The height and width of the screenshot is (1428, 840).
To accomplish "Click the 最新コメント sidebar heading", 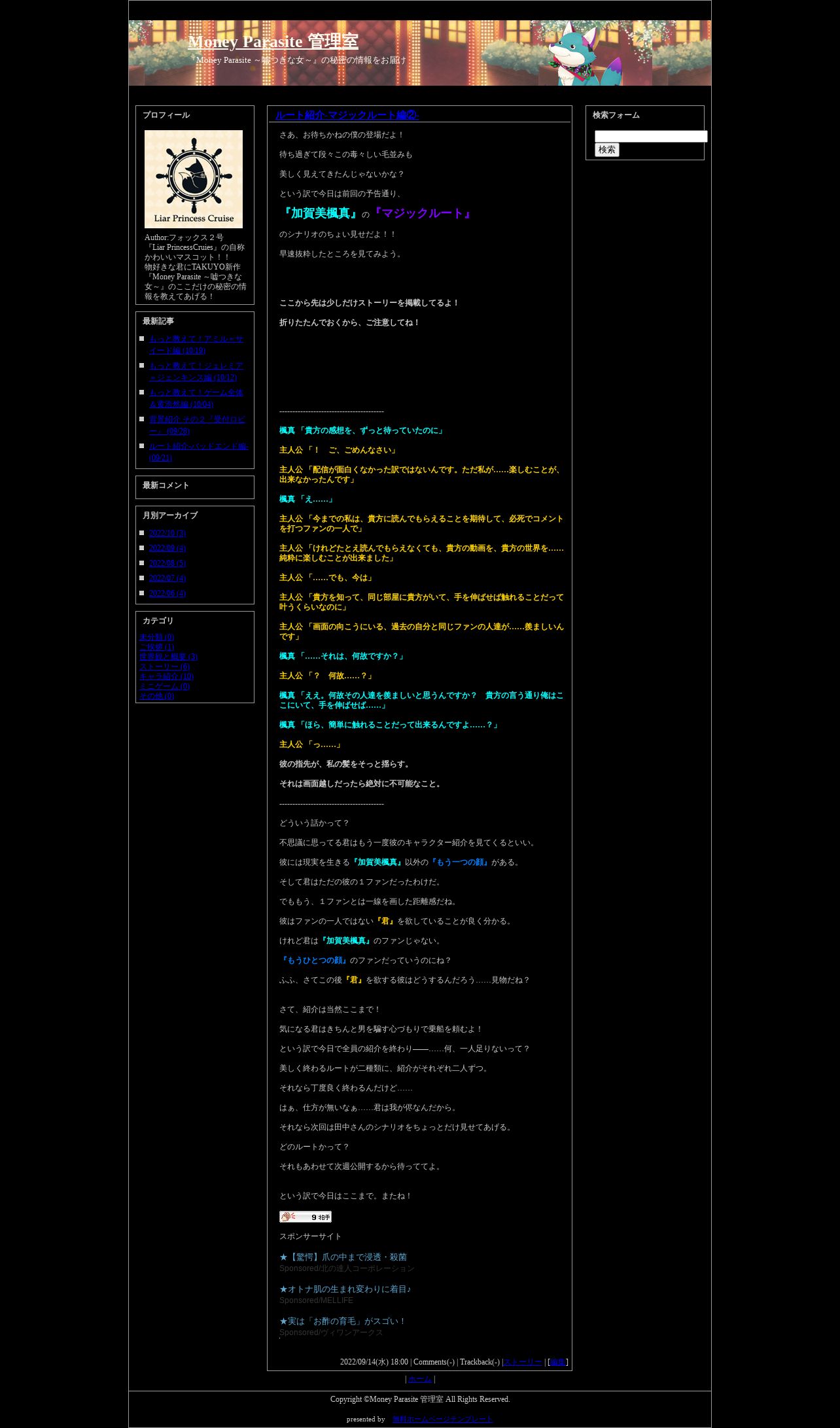I will [166, 485].
